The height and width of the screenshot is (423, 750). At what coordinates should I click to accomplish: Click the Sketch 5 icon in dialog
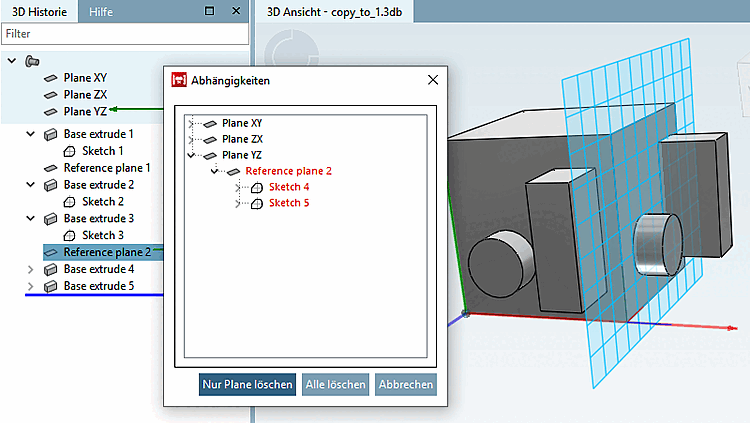(257, 203)
